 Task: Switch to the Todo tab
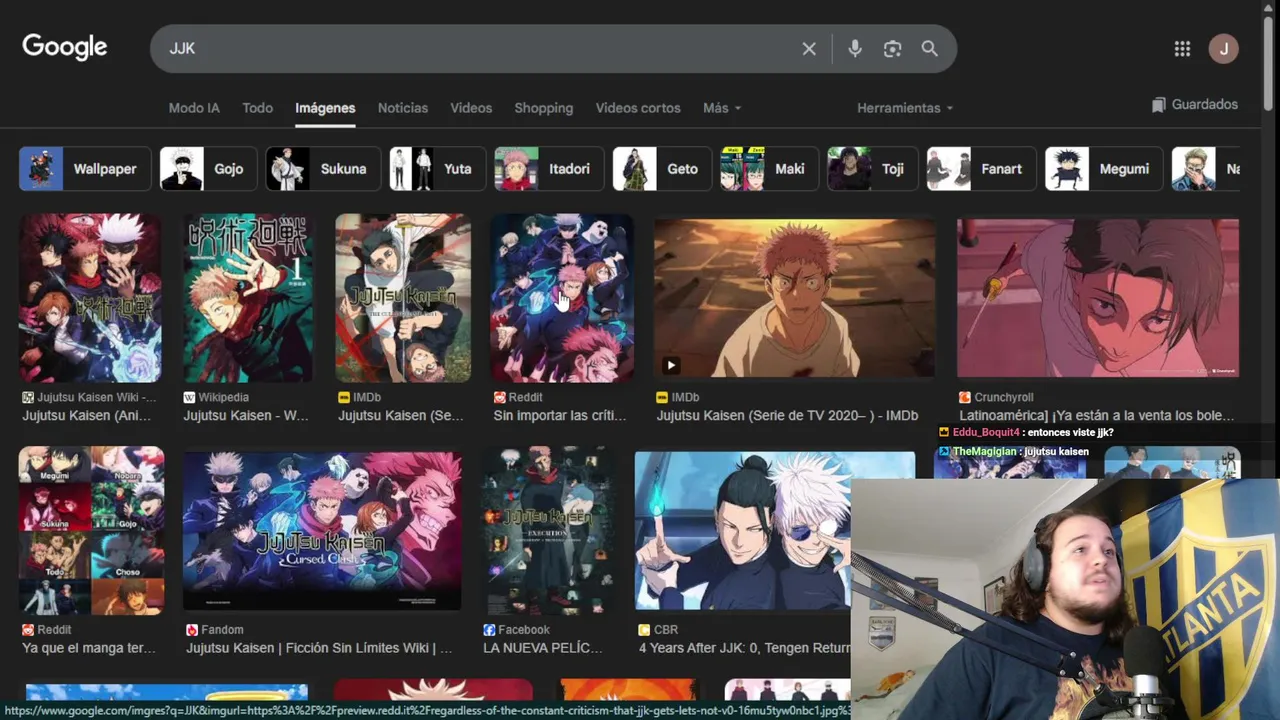tap(257, 108)
